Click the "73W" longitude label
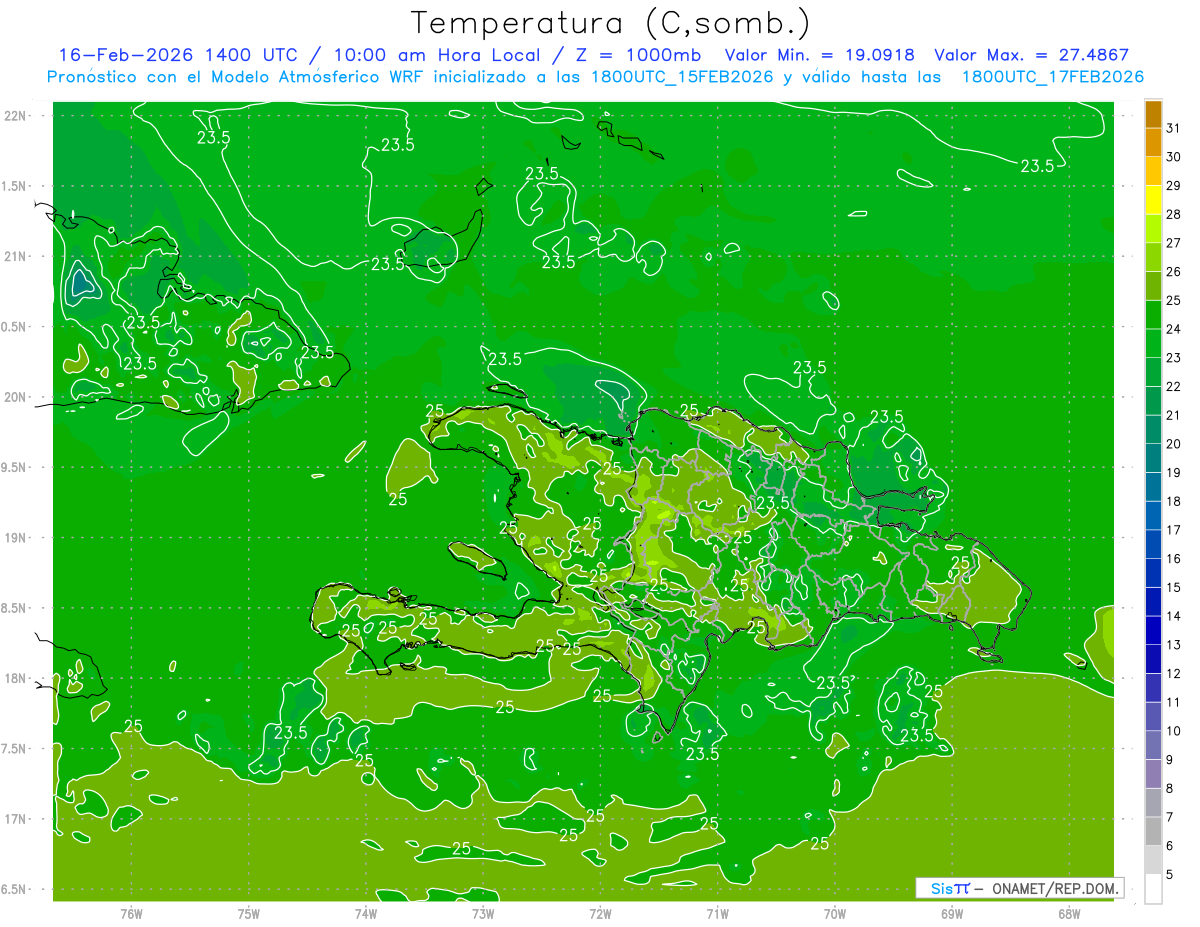 tap(483, 913)
